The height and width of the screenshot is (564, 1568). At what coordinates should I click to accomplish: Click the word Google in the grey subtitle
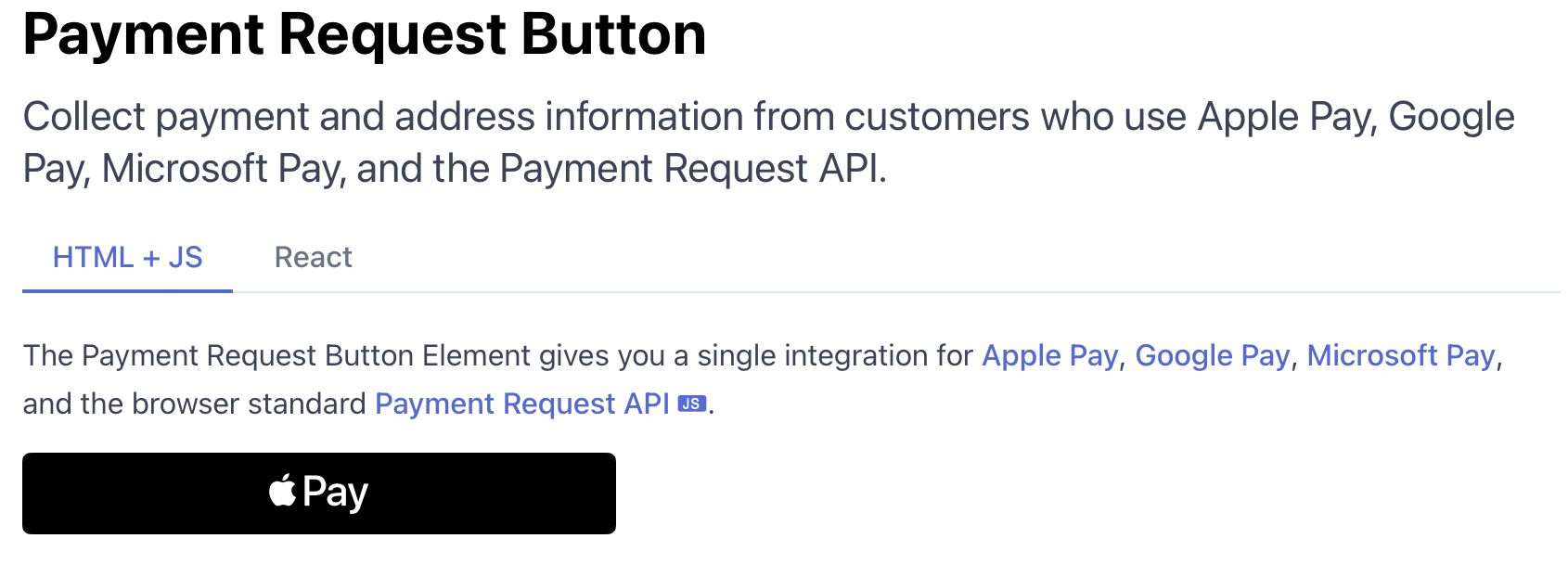[1451, 118]
